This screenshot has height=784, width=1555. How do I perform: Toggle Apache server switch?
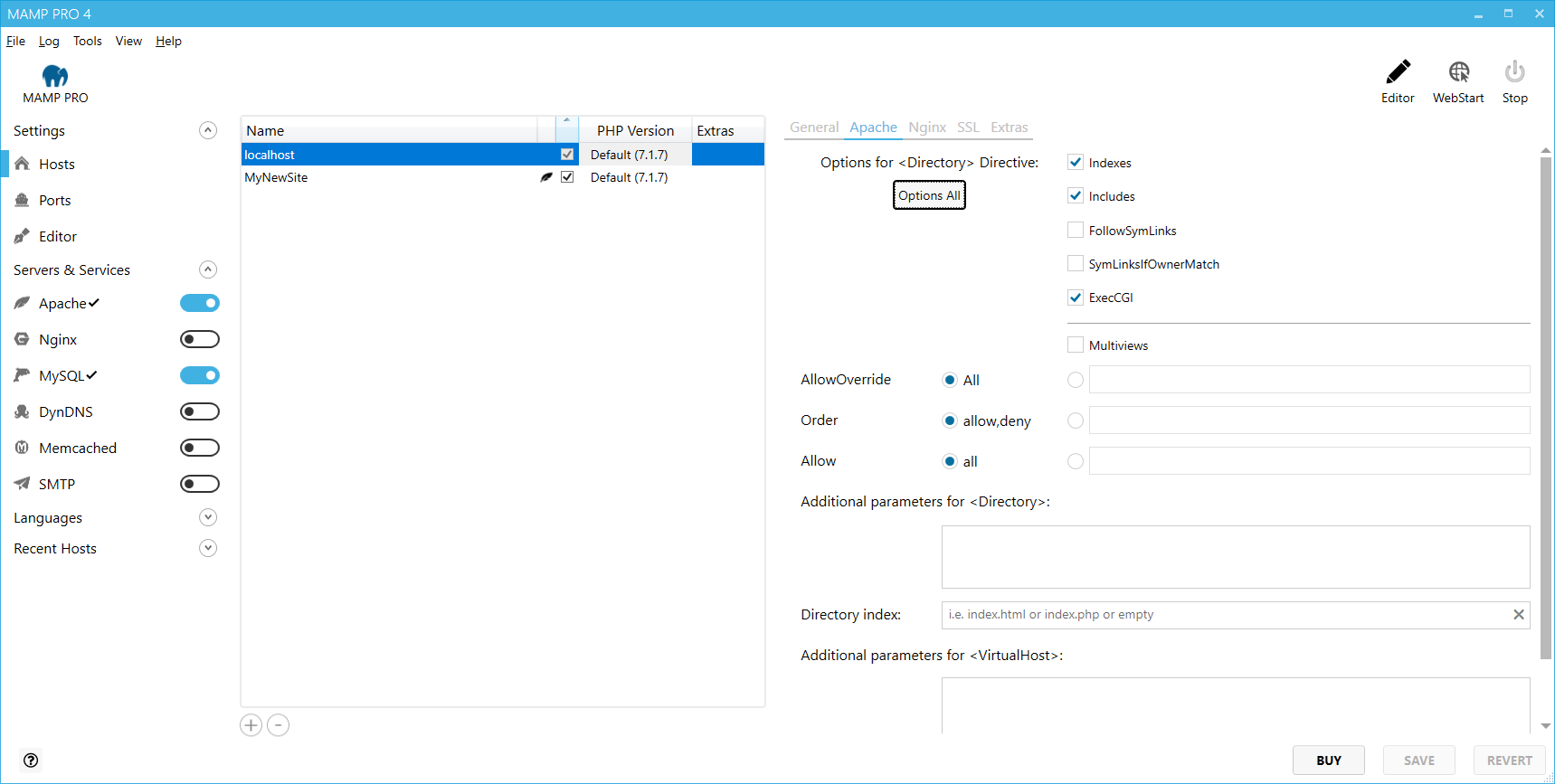click(x=200, y=303)
